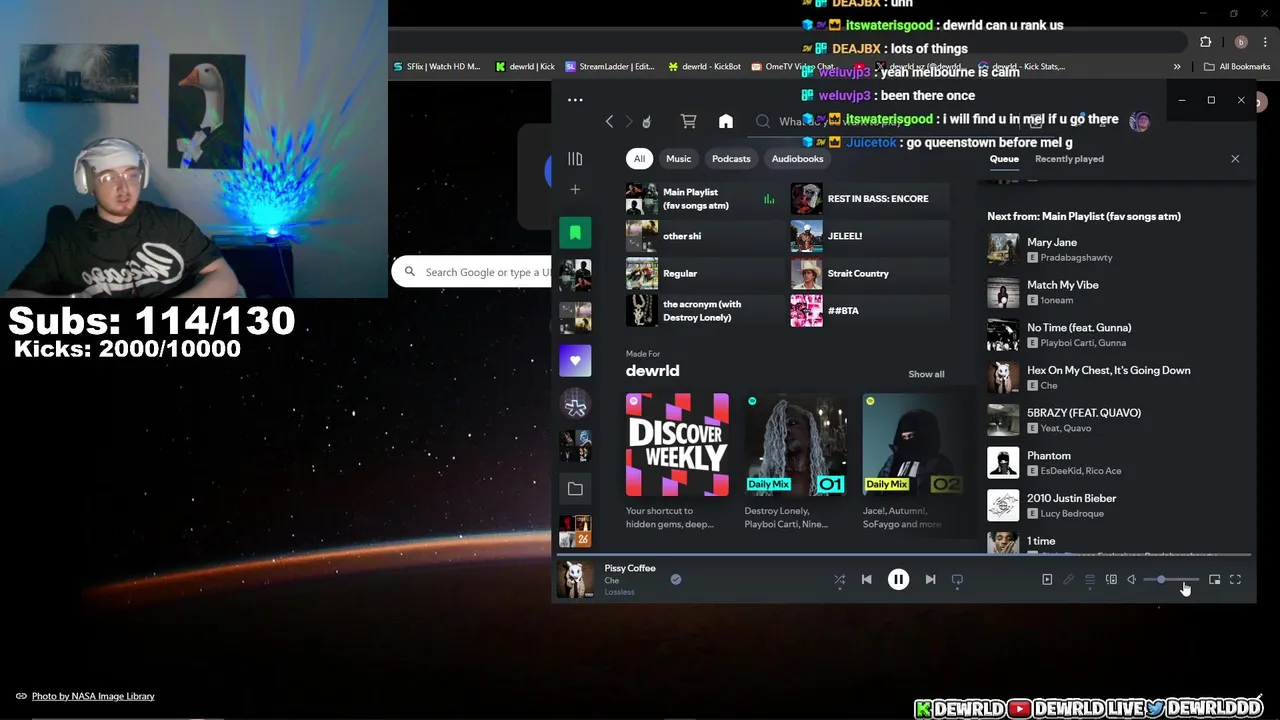Viewport: 1280px width, 720px height.
Task: Enter Spotify full screen mode
Action: click(x=1236, y=579)
